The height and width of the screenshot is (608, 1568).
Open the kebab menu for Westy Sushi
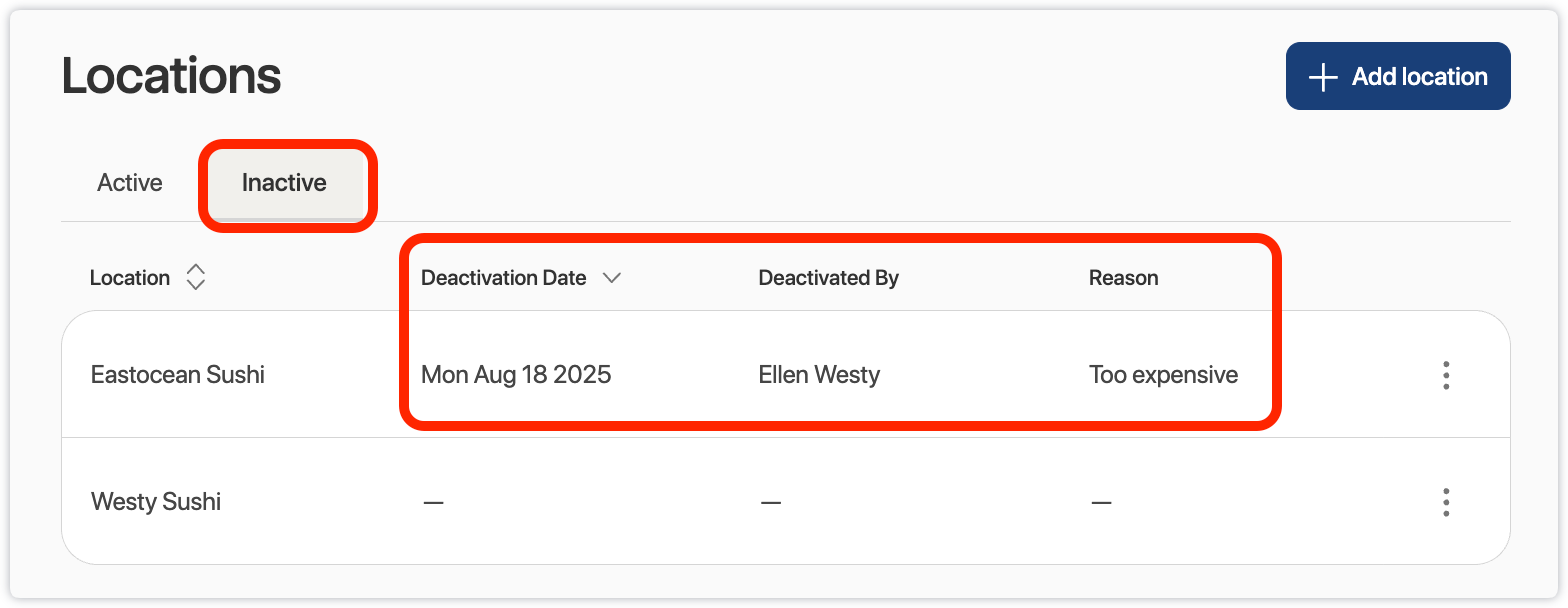tap(1447, 502)
